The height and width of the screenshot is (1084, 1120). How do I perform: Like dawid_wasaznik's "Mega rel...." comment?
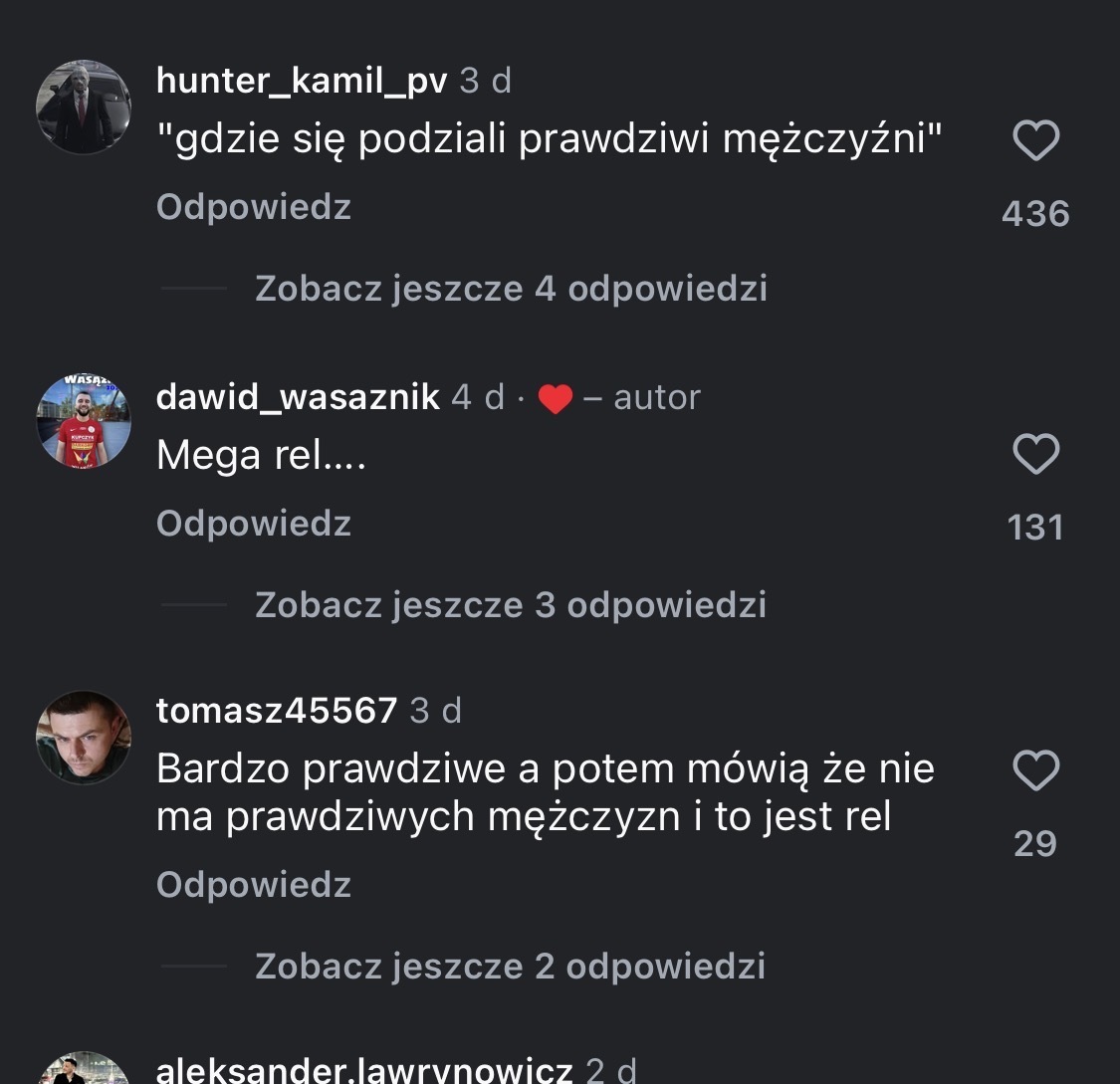[x=1035, y=455]
